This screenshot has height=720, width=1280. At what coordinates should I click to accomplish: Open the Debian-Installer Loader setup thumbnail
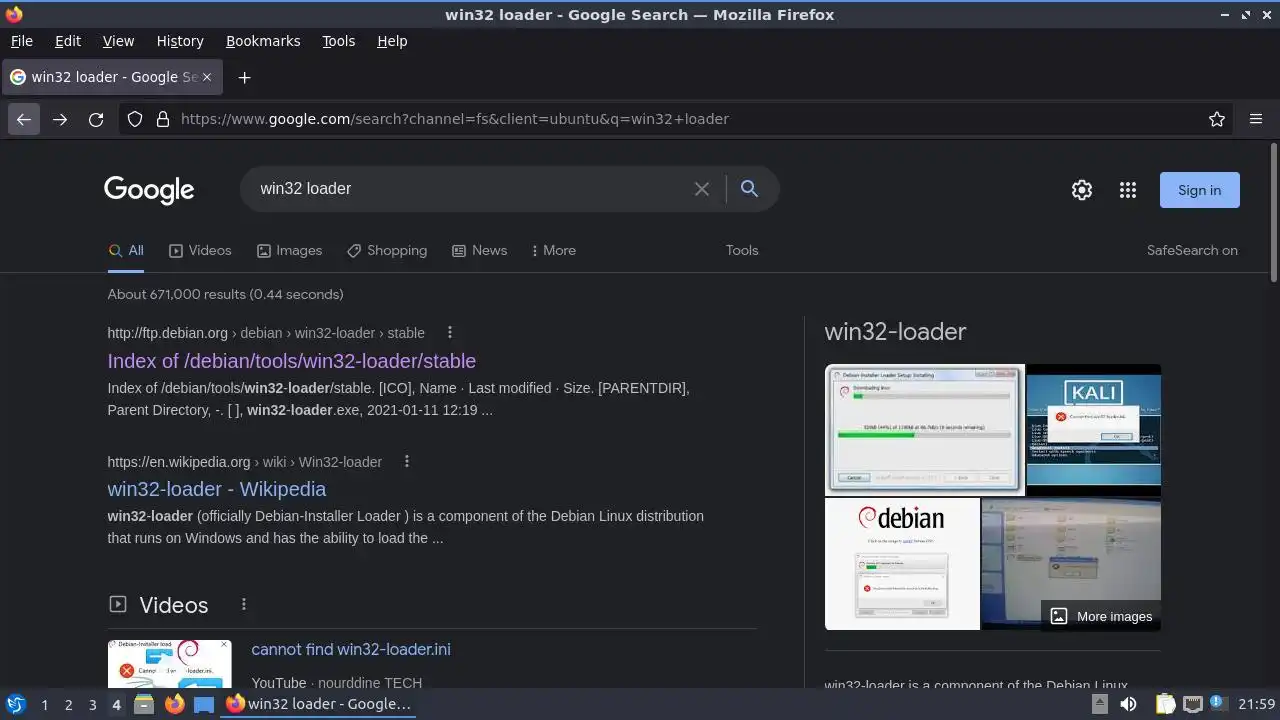tap(925, 430)
